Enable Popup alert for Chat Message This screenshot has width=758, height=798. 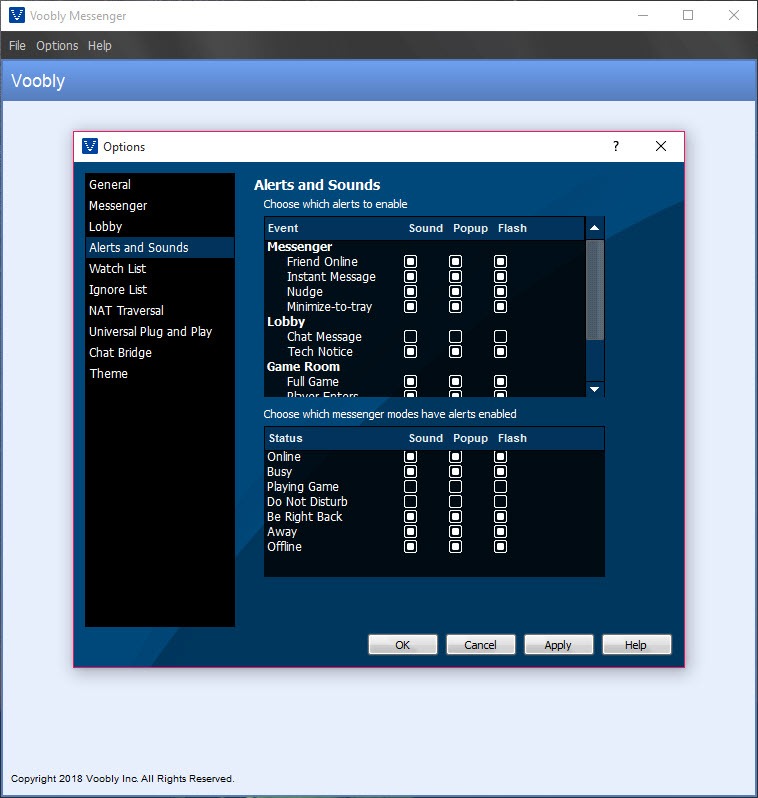point(456,336)
